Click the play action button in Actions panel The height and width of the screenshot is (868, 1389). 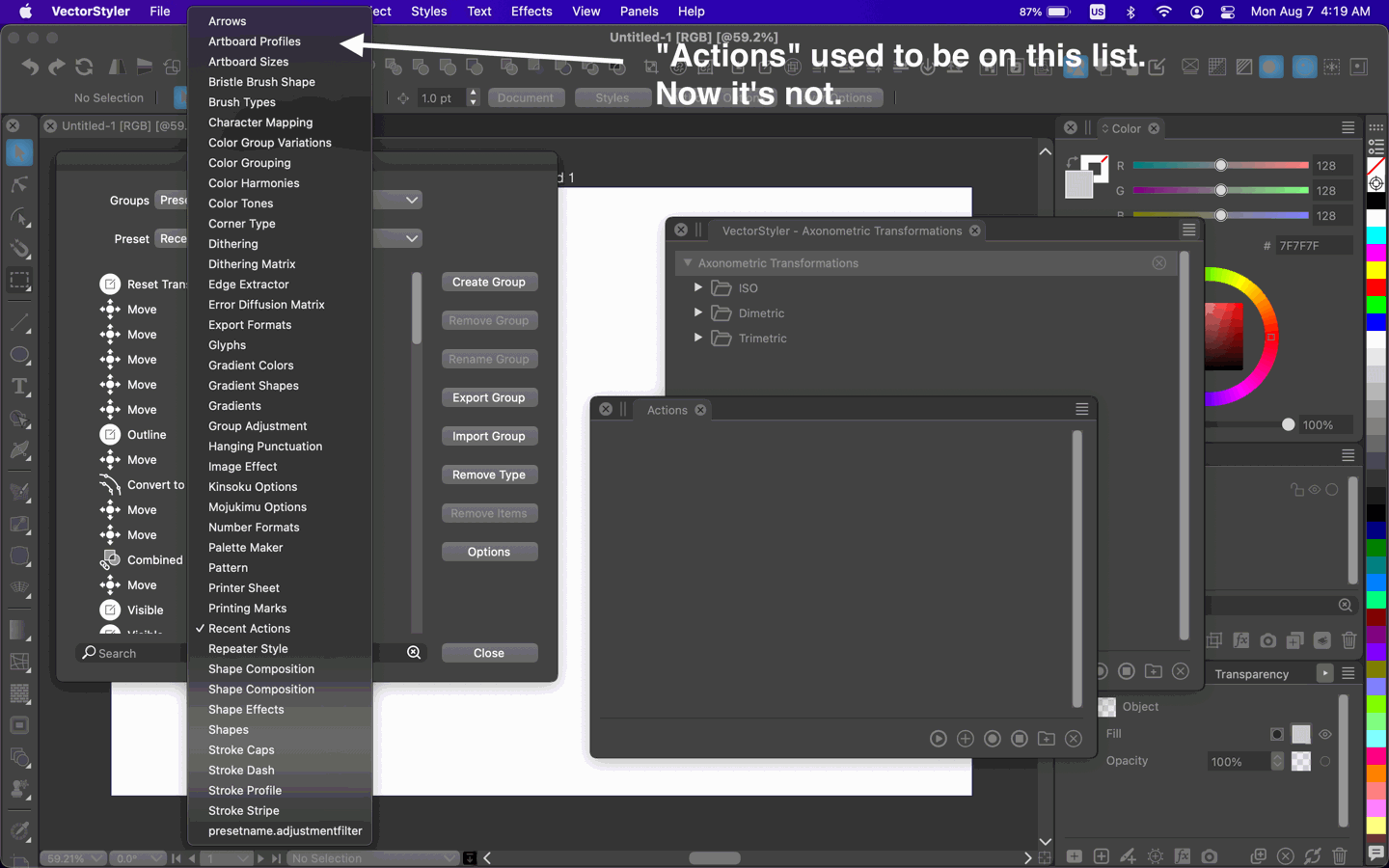938,739
